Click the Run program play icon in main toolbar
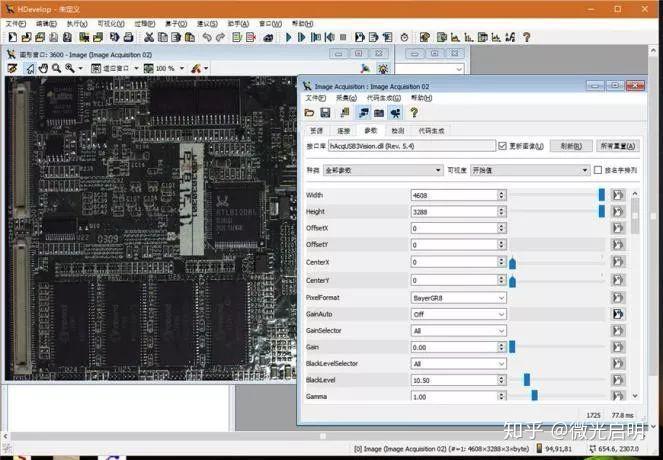The image size is (663, 460). 289,37
